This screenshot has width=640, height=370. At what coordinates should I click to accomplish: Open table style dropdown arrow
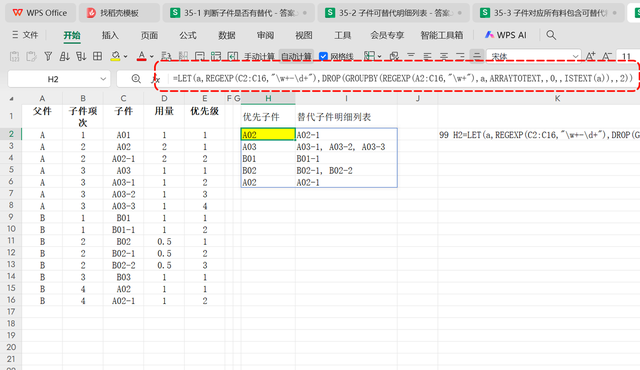pos(379,57)
